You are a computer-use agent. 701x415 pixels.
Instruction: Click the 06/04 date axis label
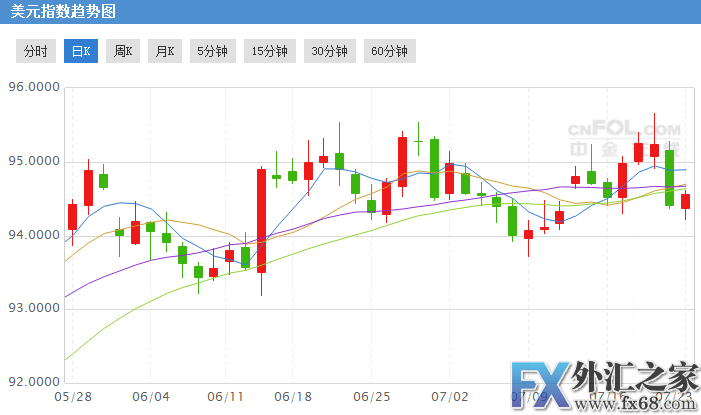point(151,397)
